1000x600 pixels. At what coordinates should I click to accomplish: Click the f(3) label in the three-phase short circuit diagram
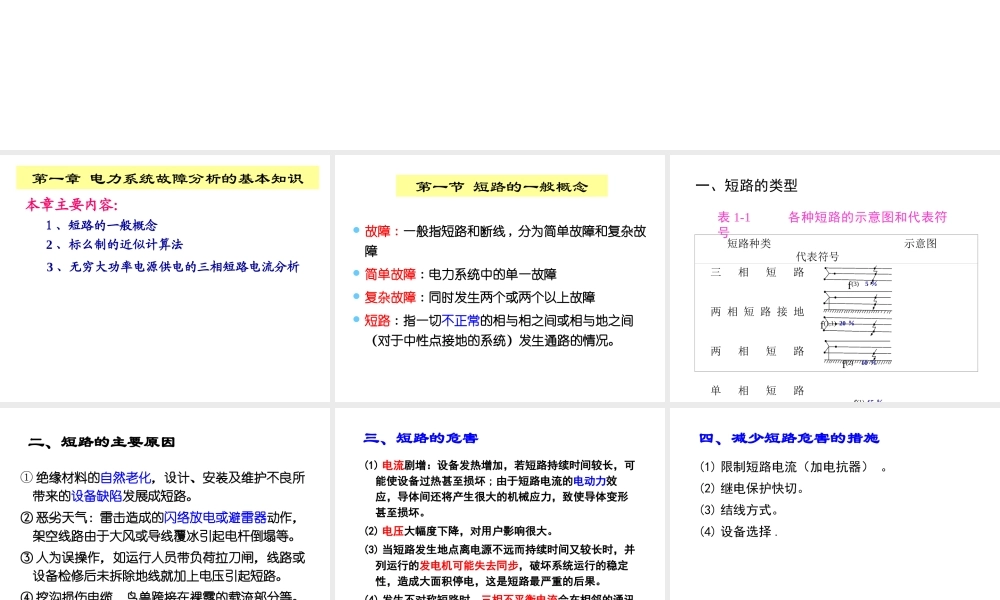pos(853,284)
